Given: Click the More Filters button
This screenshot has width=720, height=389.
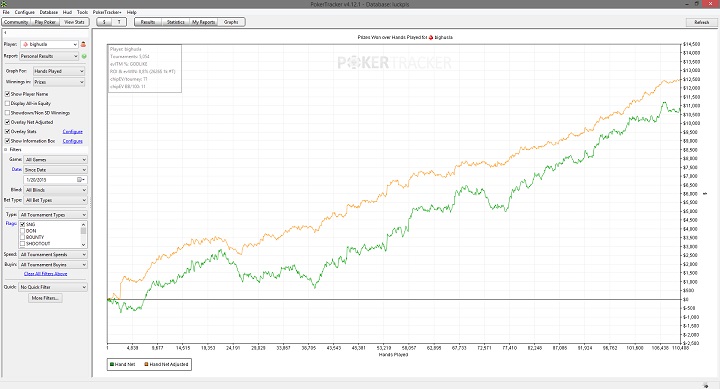Looking at the screenshot, I should pos(45,298).
